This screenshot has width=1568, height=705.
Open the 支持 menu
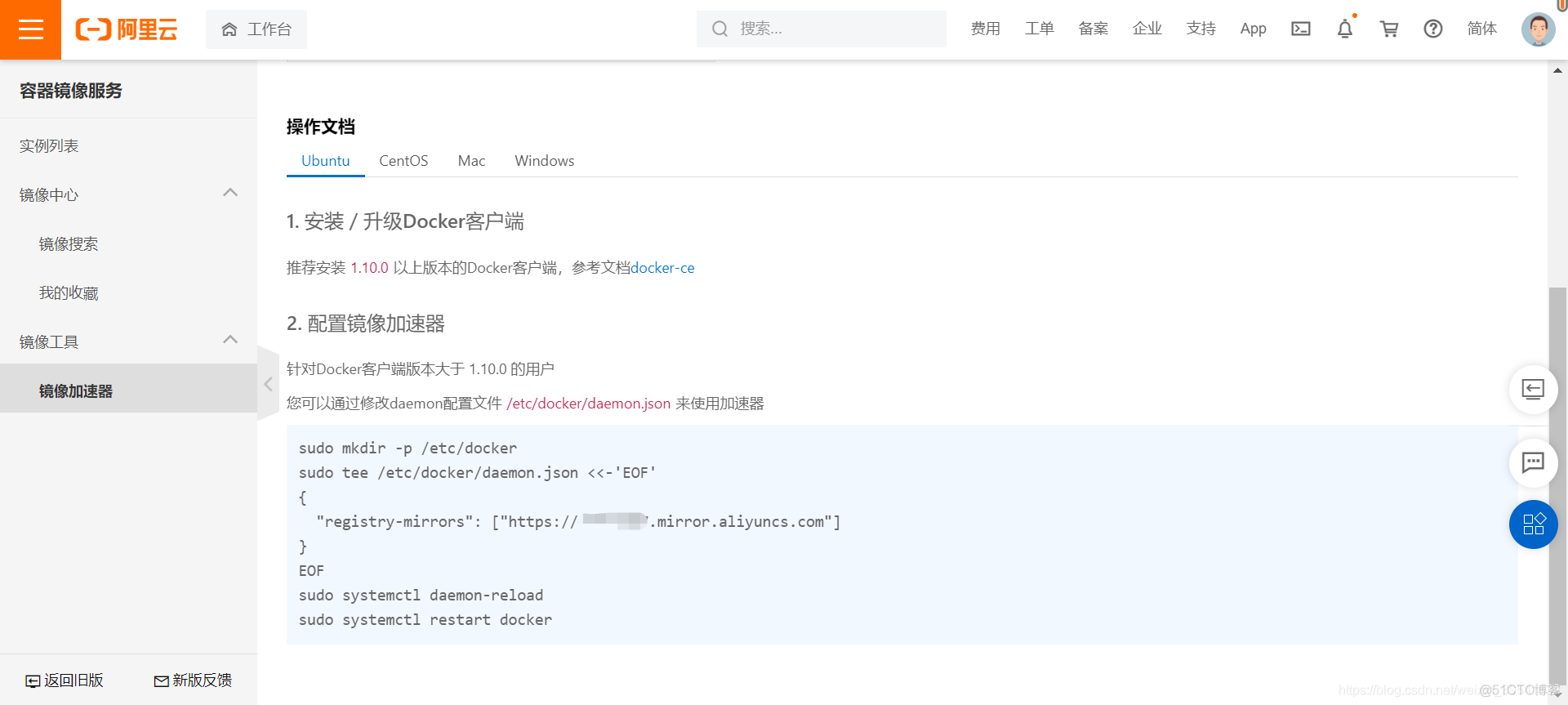coord(1200,29)
